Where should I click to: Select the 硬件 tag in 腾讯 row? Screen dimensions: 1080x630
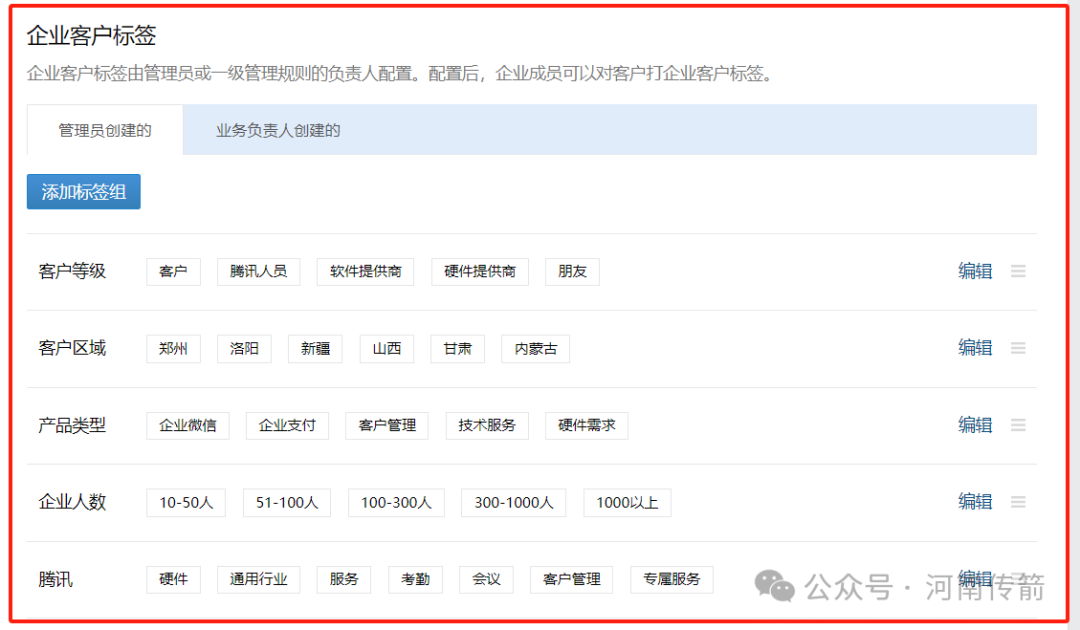(173, 580)
